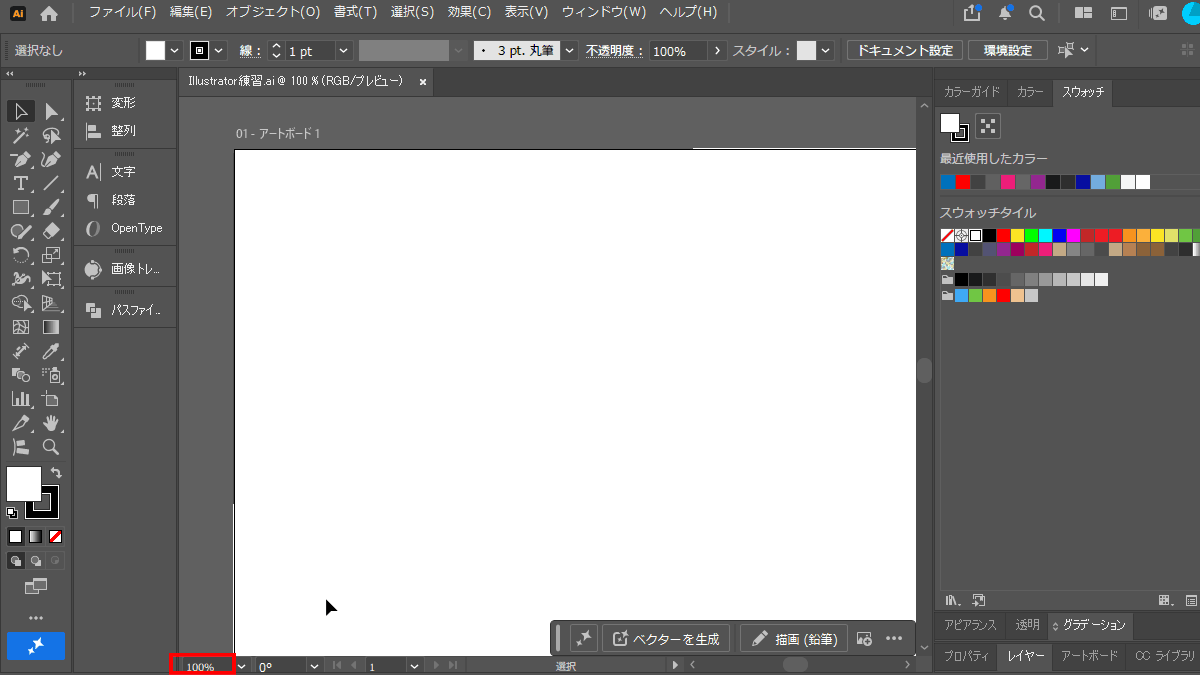Select the Direct Selection tool
The width and height of the screenshot is (1200, 675).
(51, 111)
